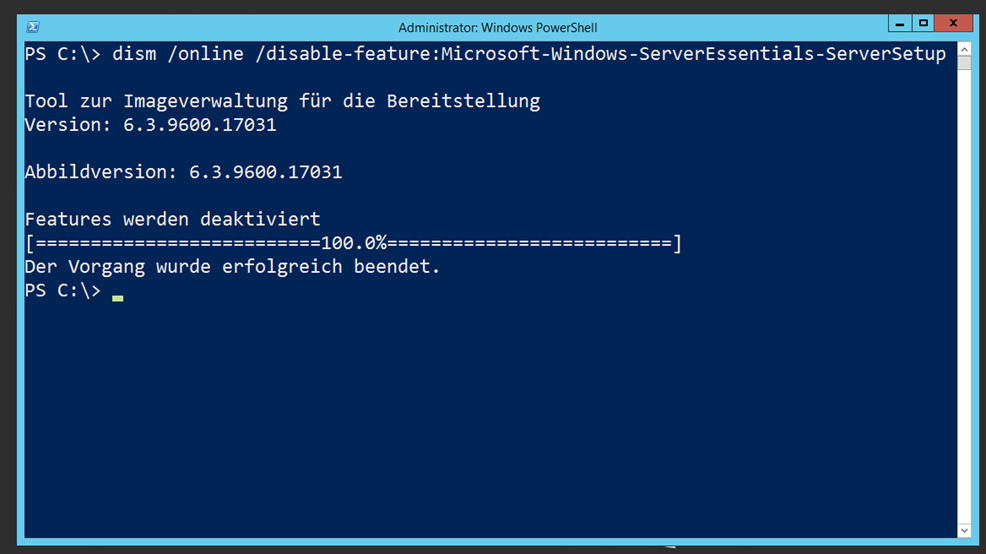Click the scrollbar up arrow
This screenshot has width=986, height=554.
click(x=964, y=49)
